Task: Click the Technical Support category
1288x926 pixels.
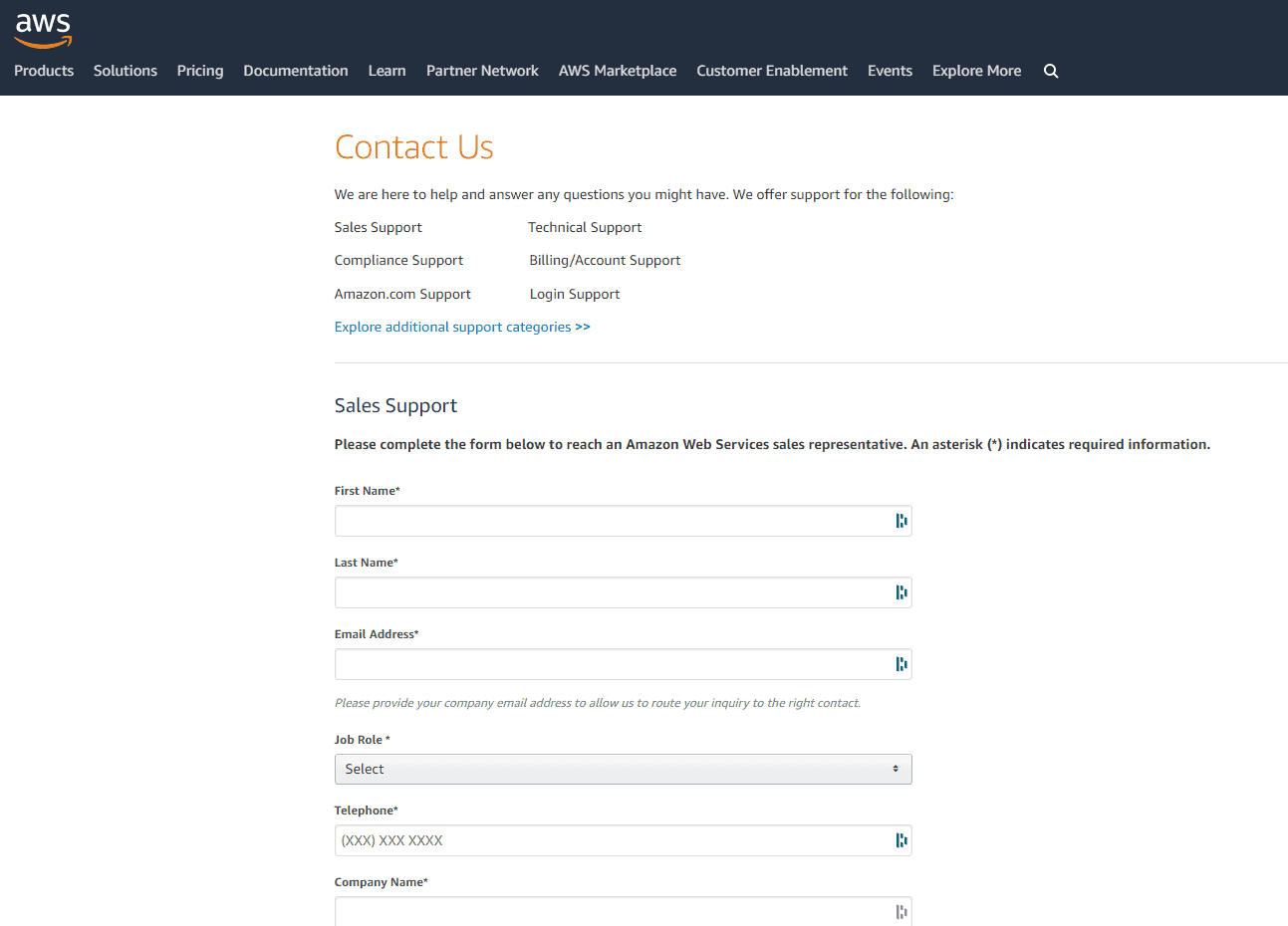Action: 585,227
